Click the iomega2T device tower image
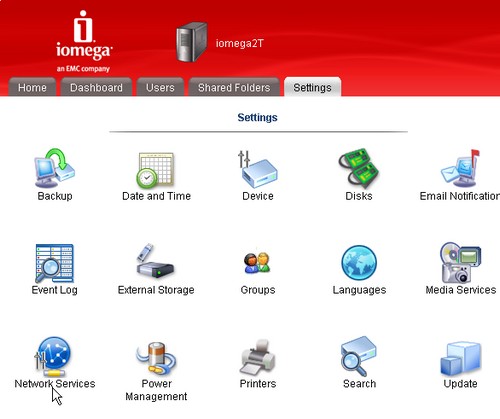 click(x=192, y=42)
